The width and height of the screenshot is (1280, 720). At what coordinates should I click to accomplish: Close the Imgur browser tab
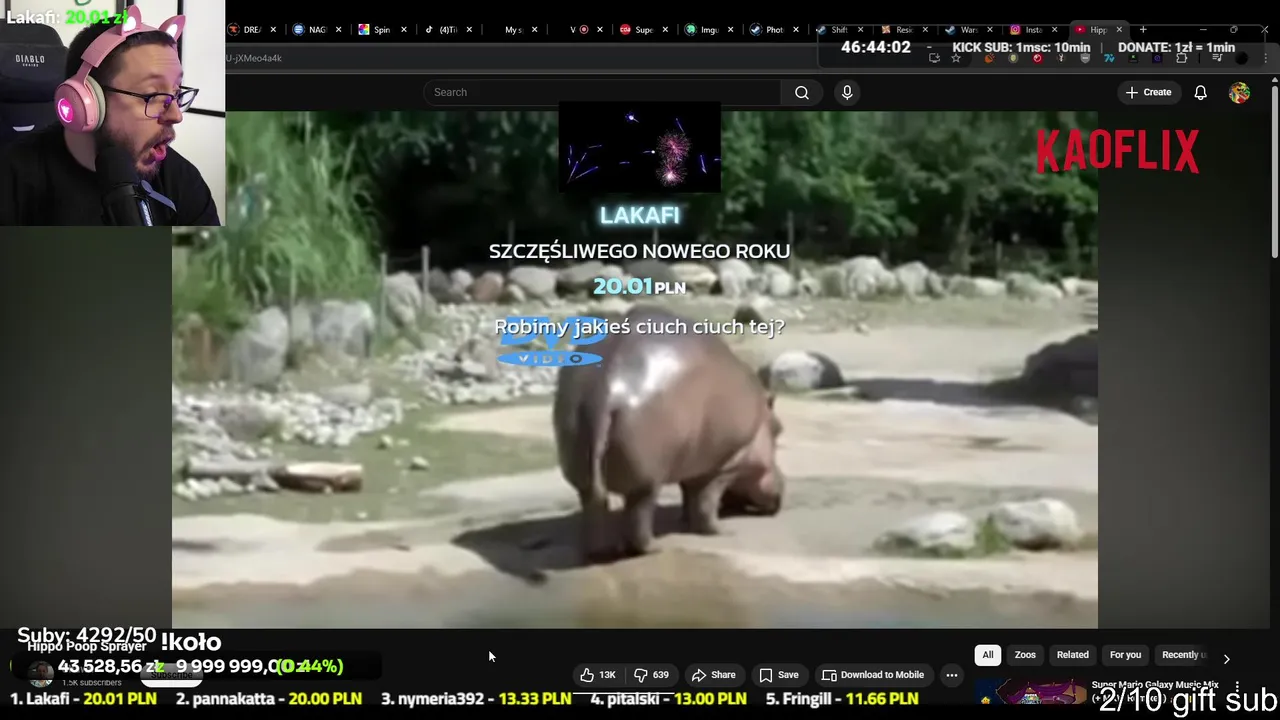click(731, 30)
